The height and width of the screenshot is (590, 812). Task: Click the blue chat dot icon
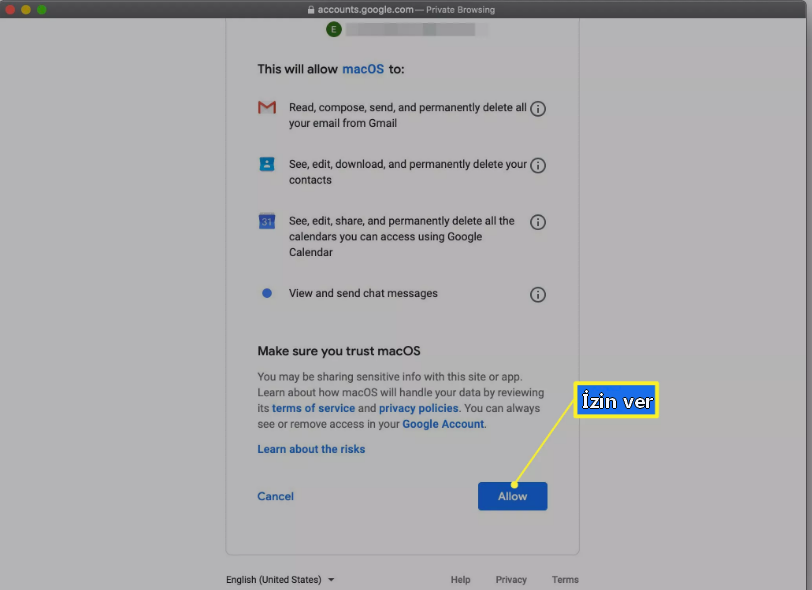coord(267,293)
